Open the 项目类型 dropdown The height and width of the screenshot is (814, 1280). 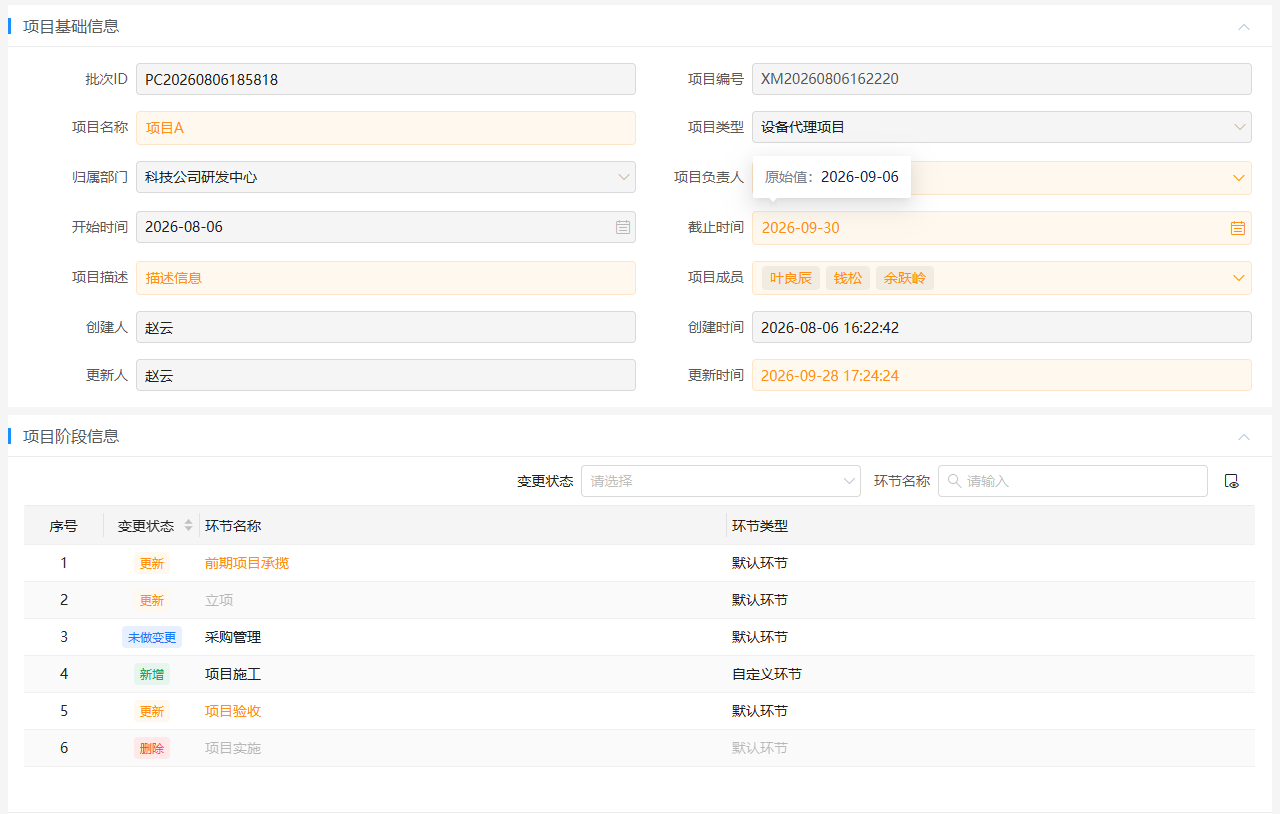pos(1001,127)
